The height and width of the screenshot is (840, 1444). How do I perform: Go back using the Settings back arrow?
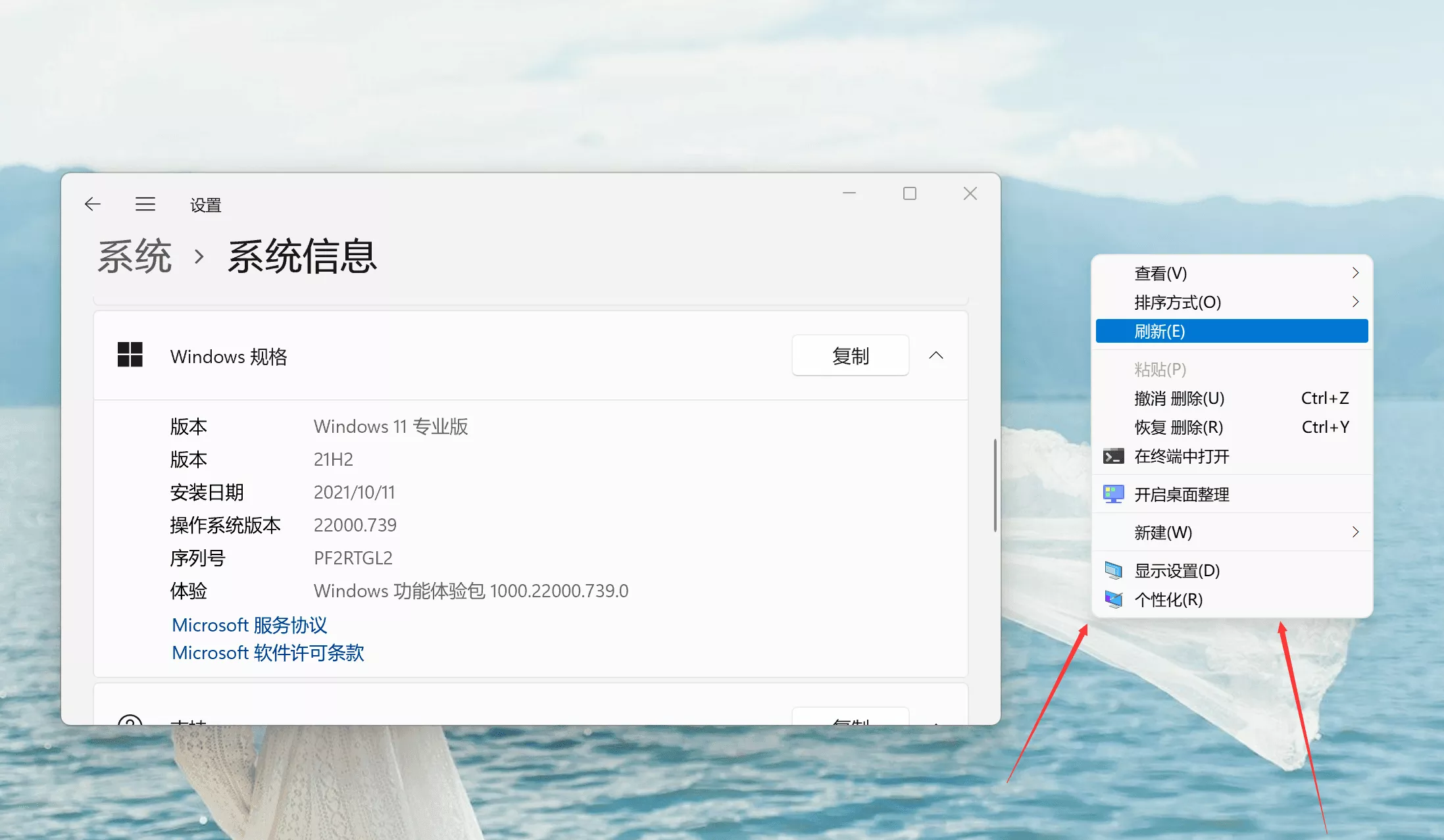coord(93,205)
